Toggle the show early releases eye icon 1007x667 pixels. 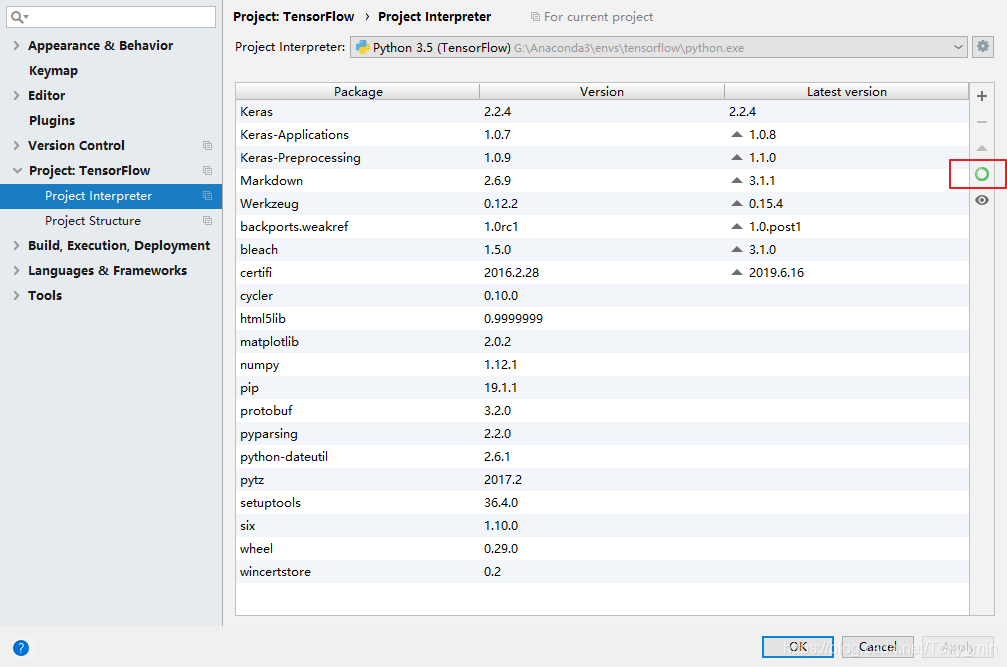(981, 200)
